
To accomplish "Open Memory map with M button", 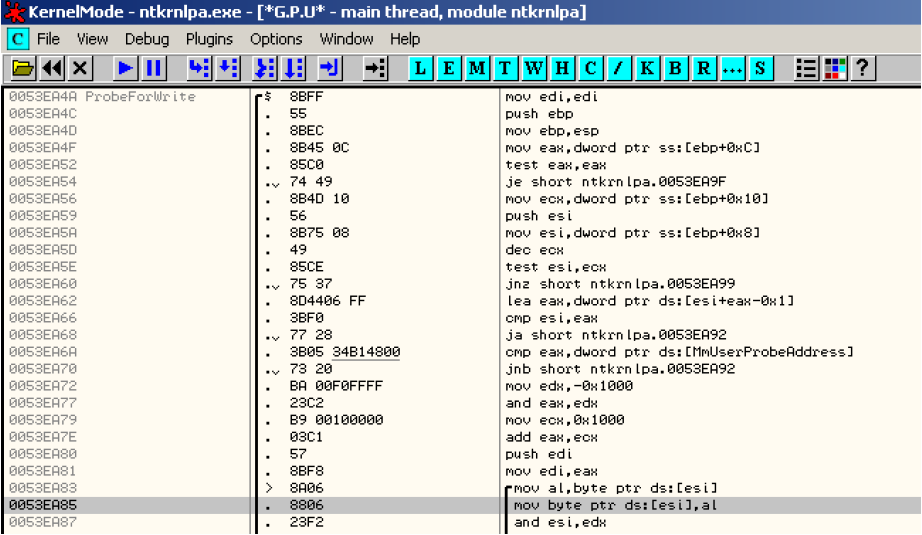I will click(x=477, y=68).
